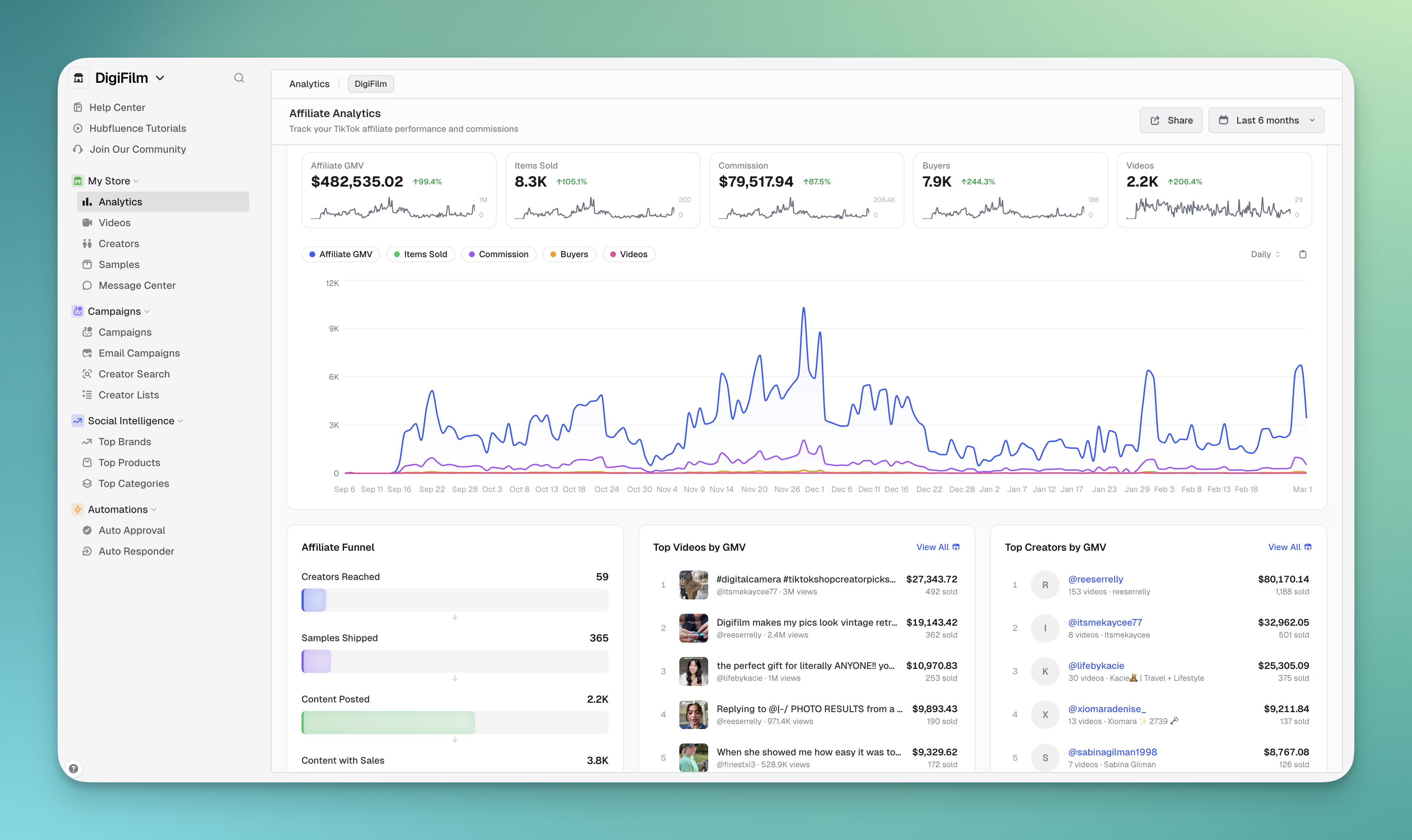This screenshot has height=840, width=1412.
Task: Toggle the Buyers metric visibility
Action: pyautogui.click(x=569, y=254)
